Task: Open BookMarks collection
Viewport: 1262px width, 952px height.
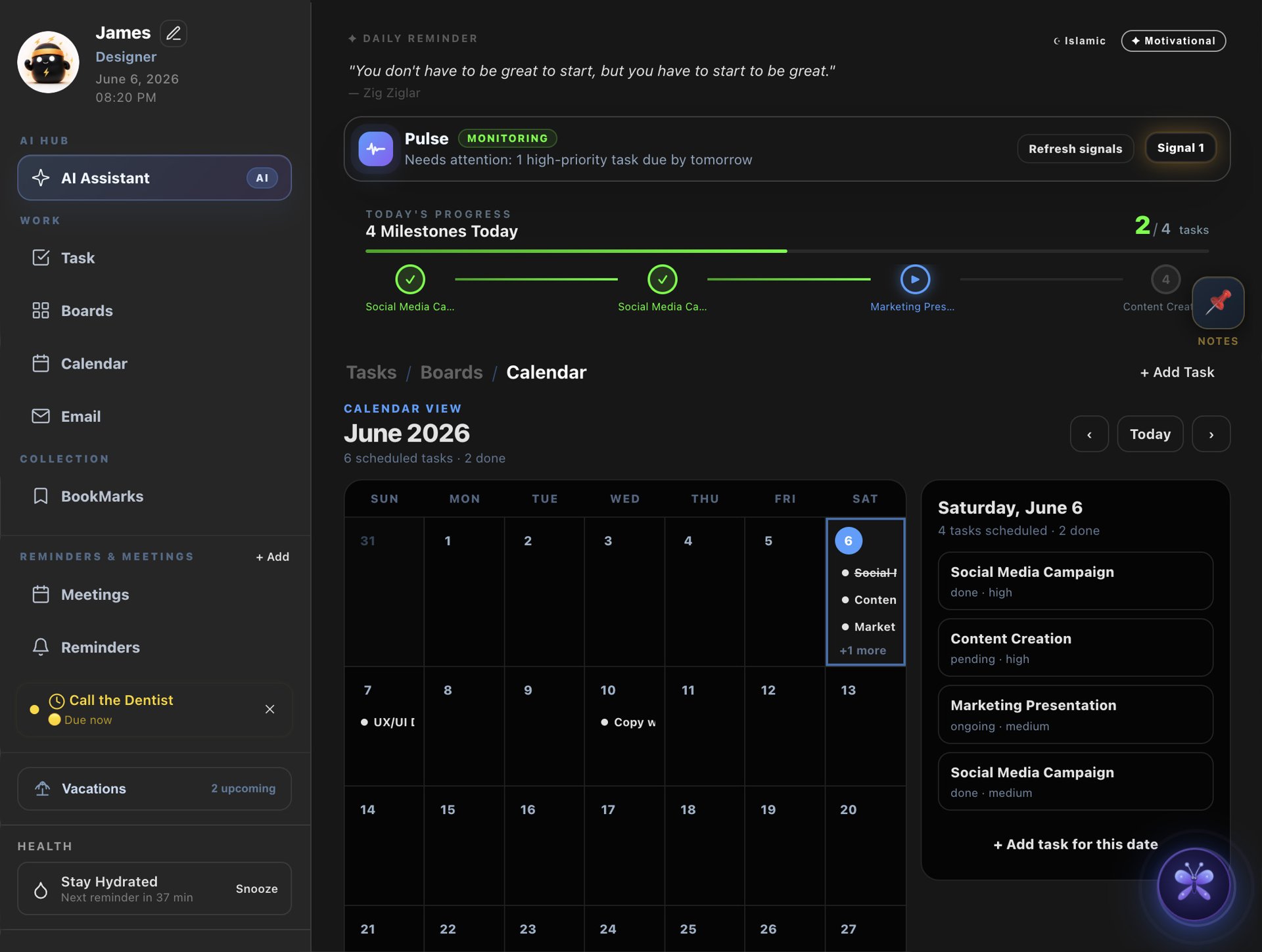Action: 154,496
